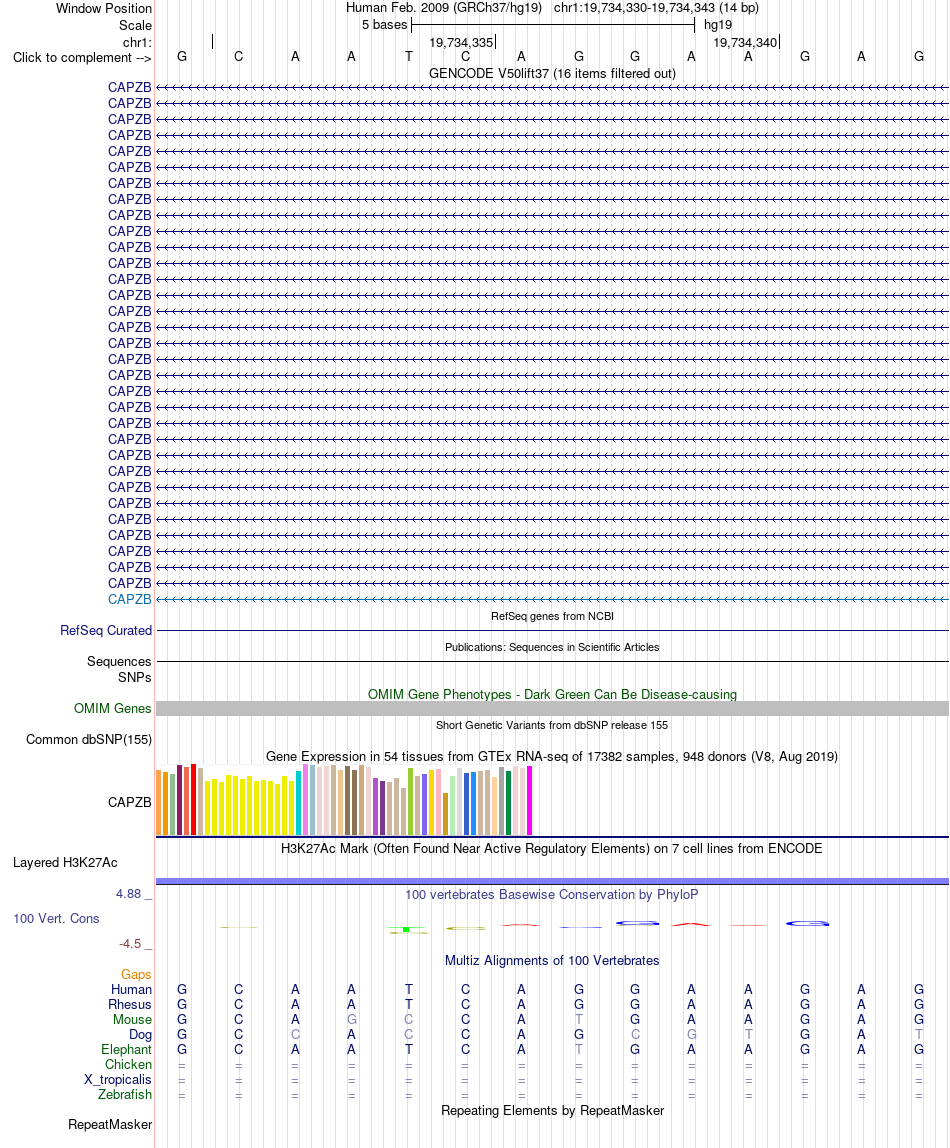Open 'RefSeq genes from NCBI' track title

point(552,616)
